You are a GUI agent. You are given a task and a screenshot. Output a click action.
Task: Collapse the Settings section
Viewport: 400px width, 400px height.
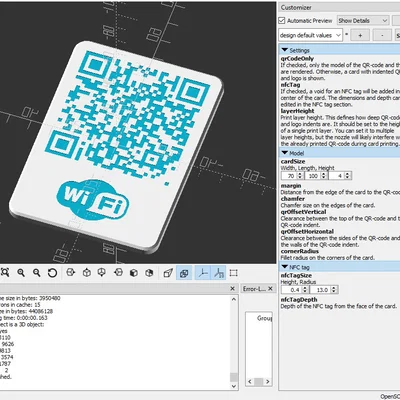pos(285,50)
